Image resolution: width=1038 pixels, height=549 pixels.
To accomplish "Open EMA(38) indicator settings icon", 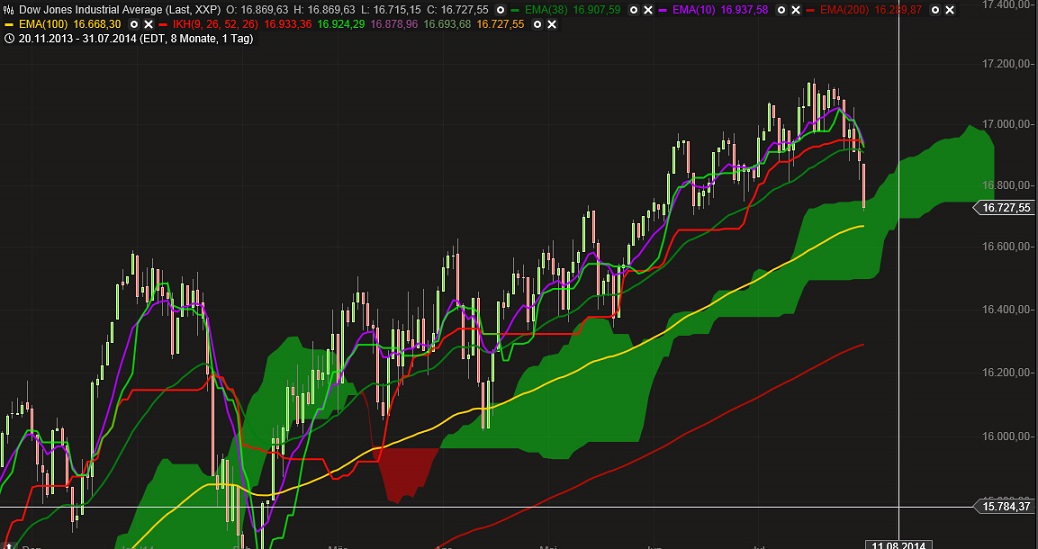I will (x=634, y=10).
